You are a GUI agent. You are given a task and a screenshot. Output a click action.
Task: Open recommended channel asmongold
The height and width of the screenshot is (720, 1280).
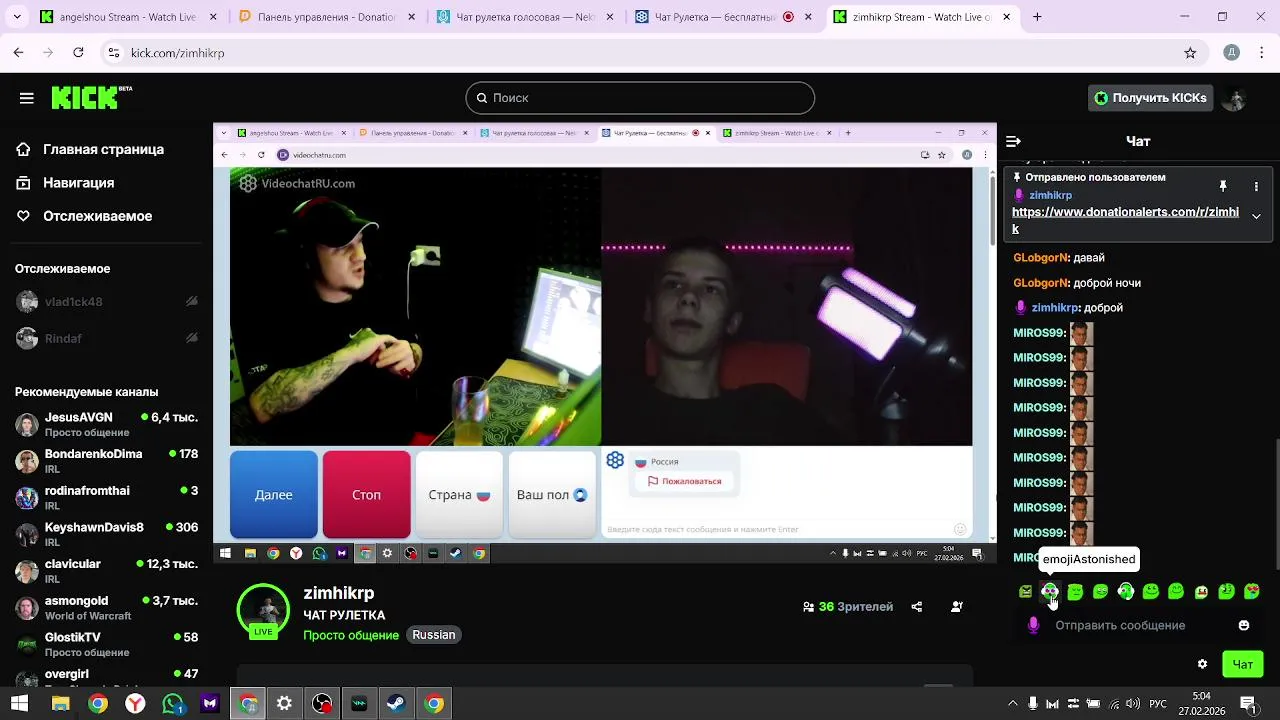pyautogui.click(x=106, y=608)
